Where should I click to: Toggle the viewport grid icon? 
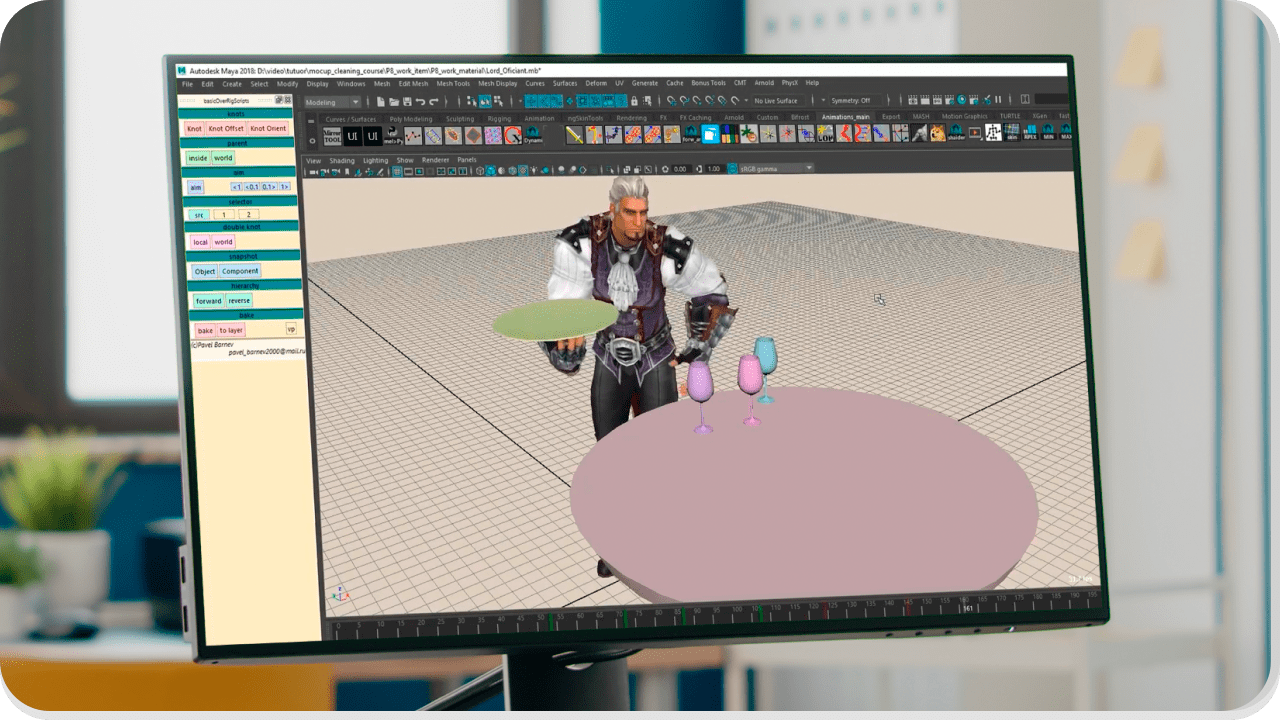tap(397, 171)
